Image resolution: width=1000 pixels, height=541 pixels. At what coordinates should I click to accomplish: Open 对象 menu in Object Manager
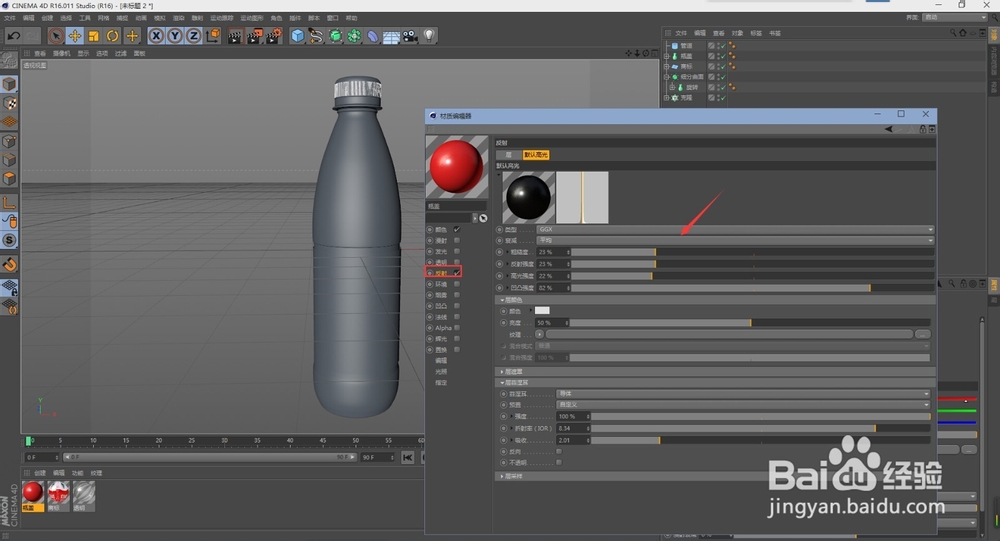(x=737, y=33)
